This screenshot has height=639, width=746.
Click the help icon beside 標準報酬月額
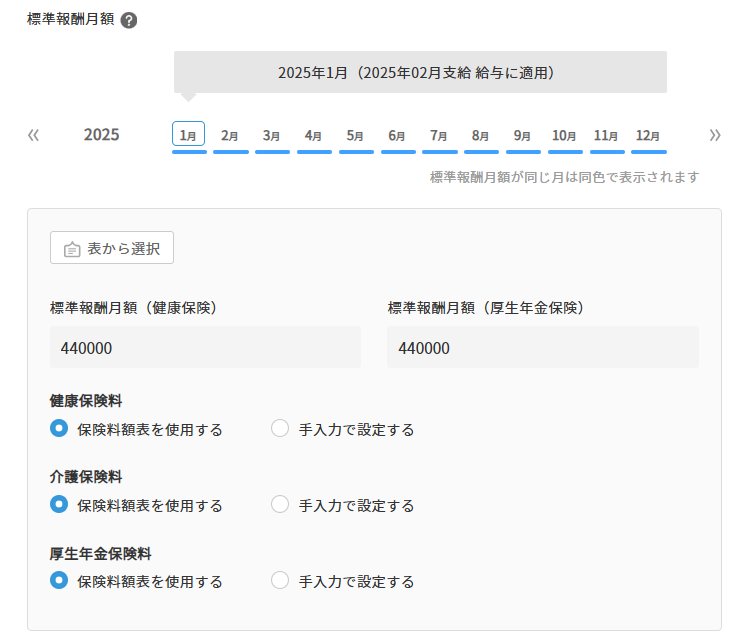(128, 20)
